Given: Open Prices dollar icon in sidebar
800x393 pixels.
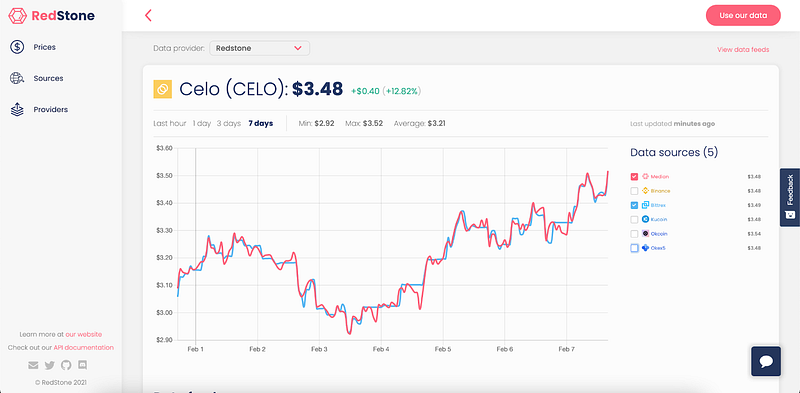Looking at the screenshot, I should tap(17, 47).
